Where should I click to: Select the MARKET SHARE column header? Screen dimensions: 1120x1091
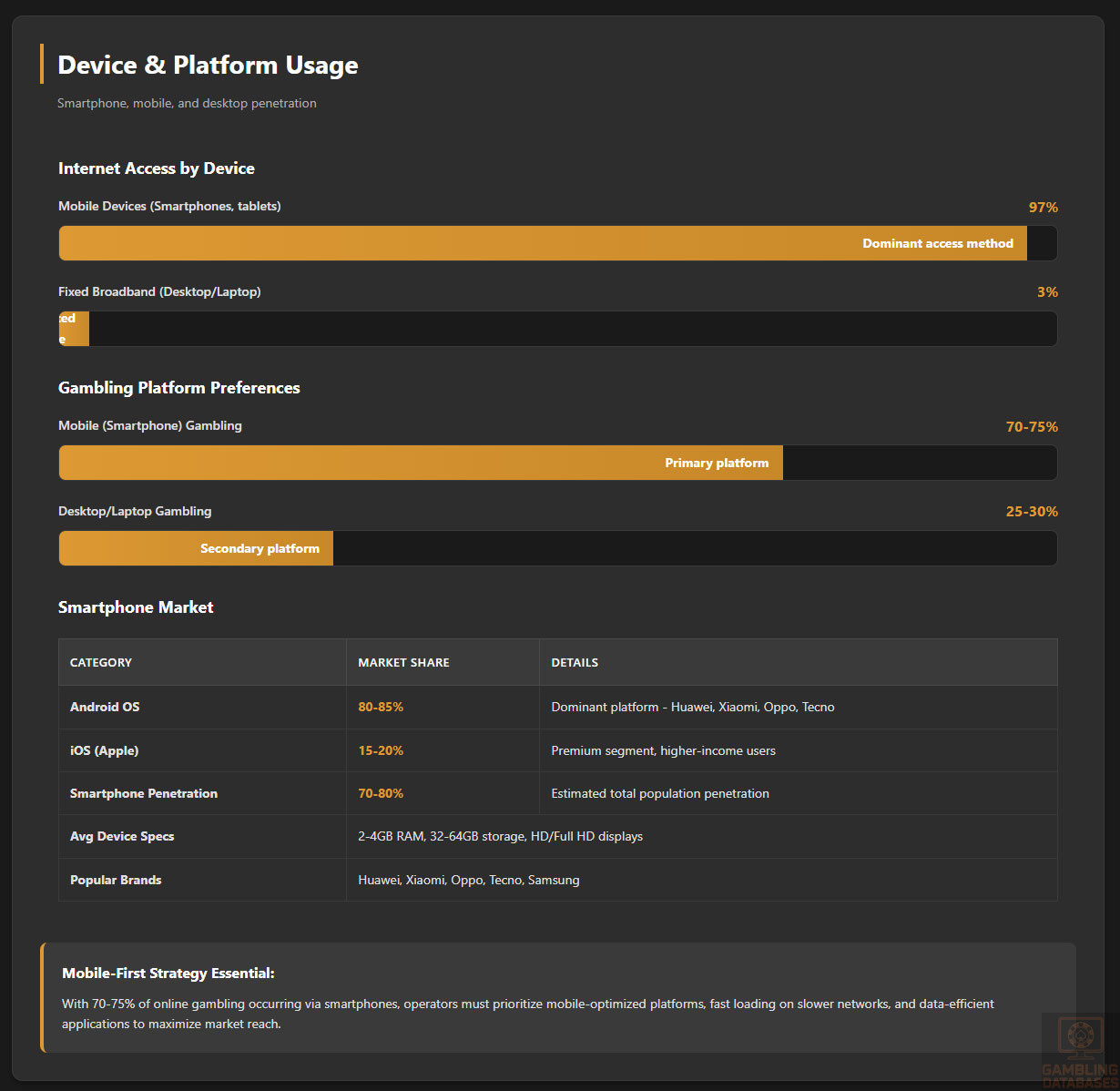click(x=403, y=662)
